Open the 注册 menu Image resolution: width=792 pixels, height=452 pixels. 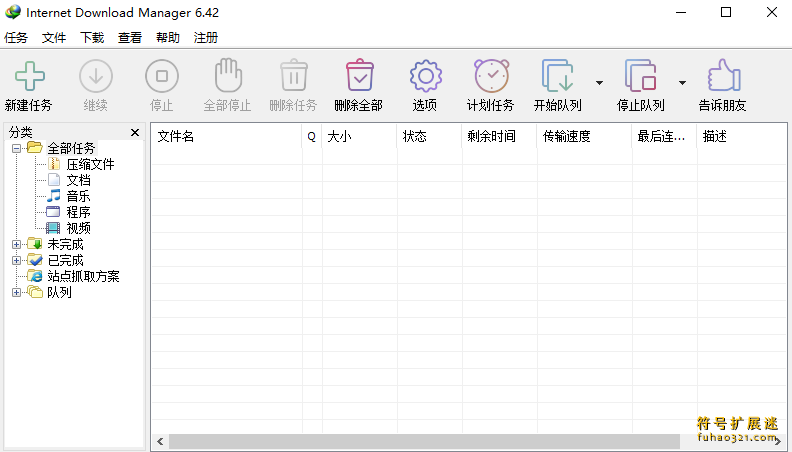point(206,37)
